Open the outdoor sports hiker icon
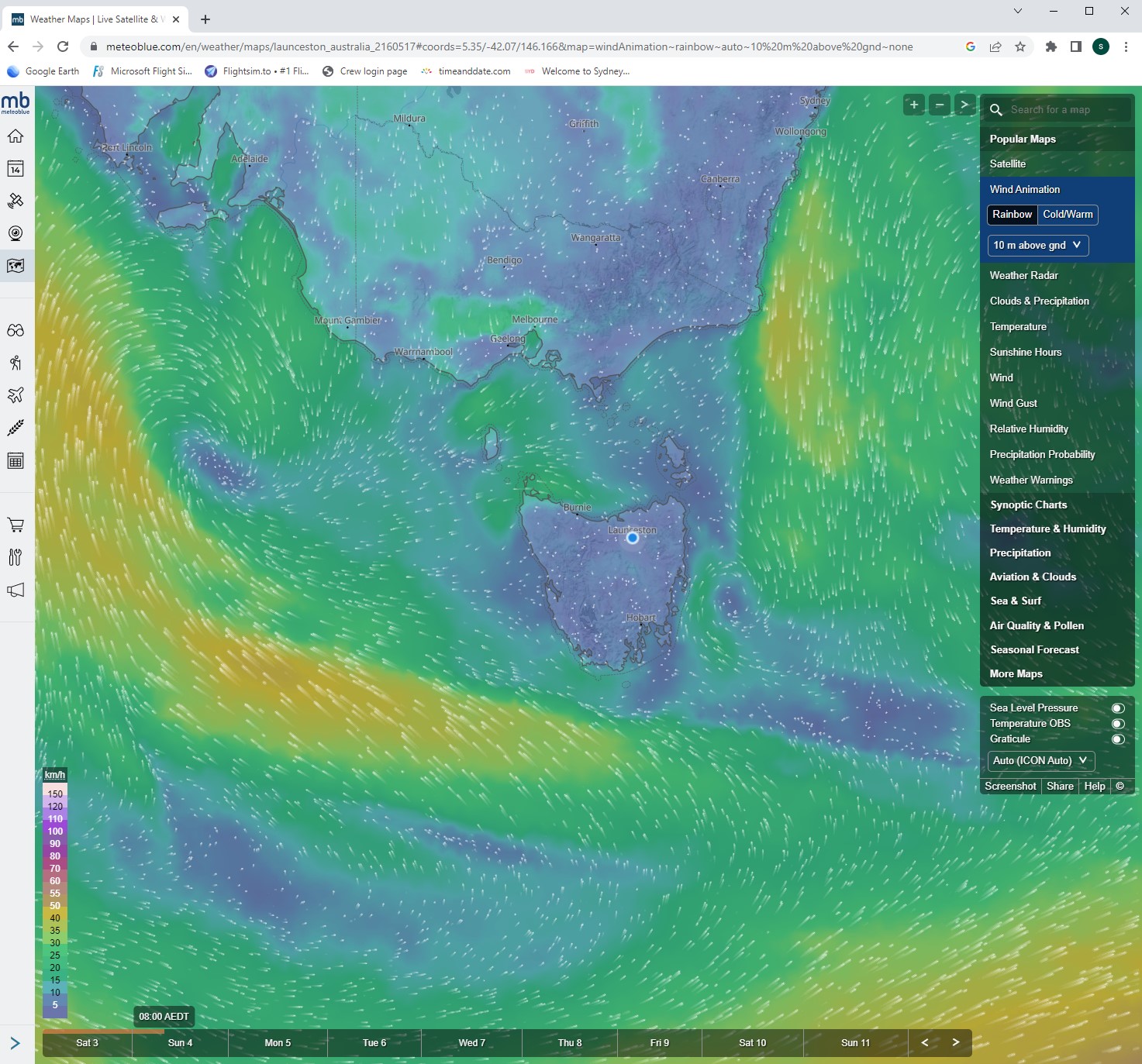 click(x=16, y=362)
